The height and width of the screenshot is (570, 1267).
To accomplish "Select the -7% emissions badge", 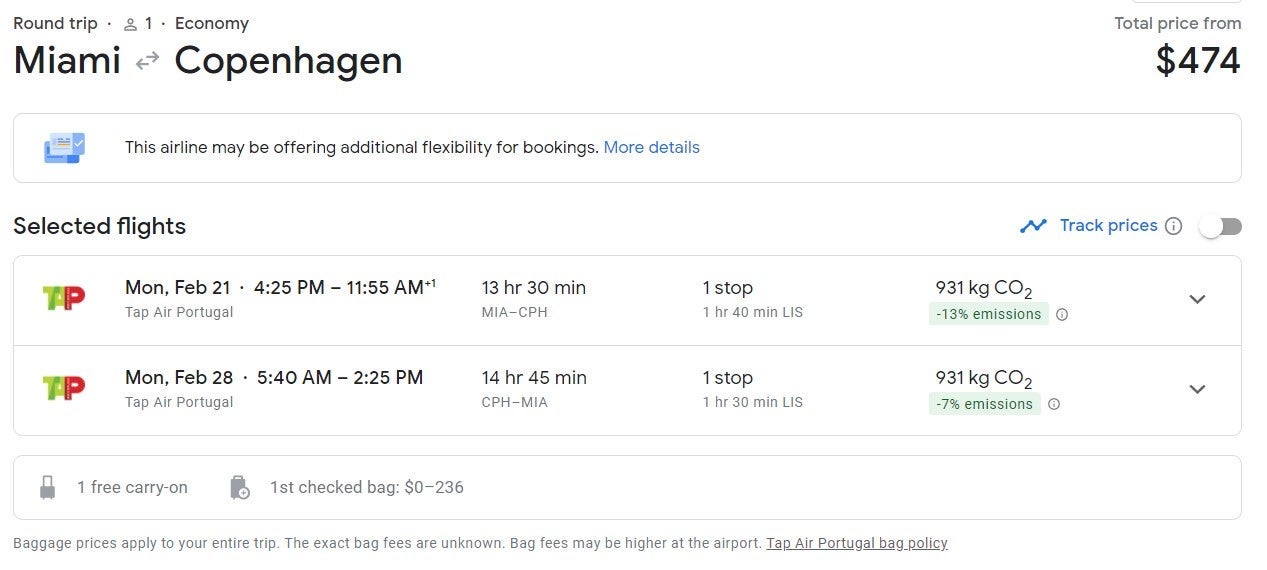I will pyautogui.click(x=984, y=404).
